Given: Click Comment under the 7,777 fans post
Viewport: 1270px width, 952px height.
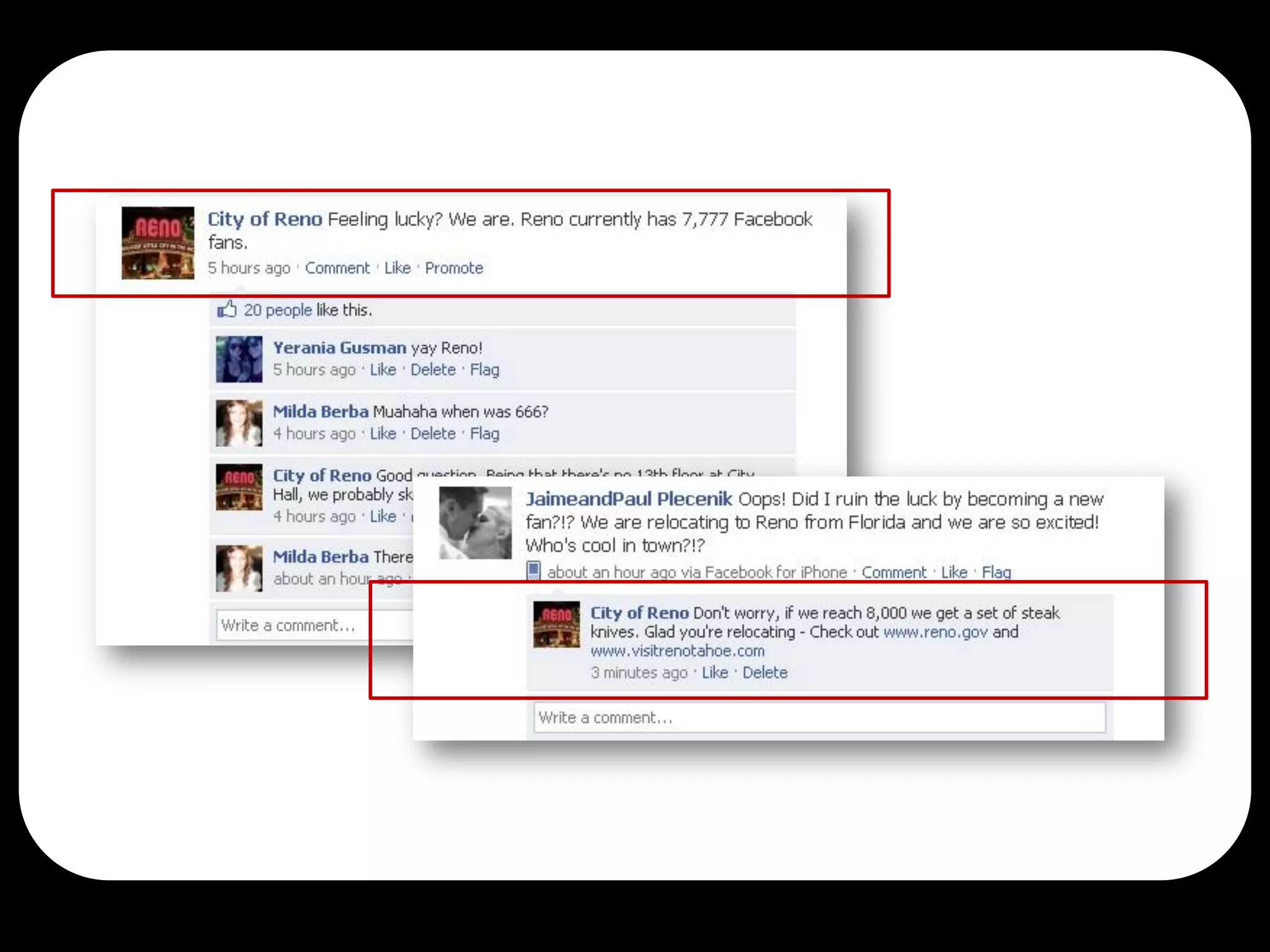Looking at the screenshot, I should (x=337, y=268).
